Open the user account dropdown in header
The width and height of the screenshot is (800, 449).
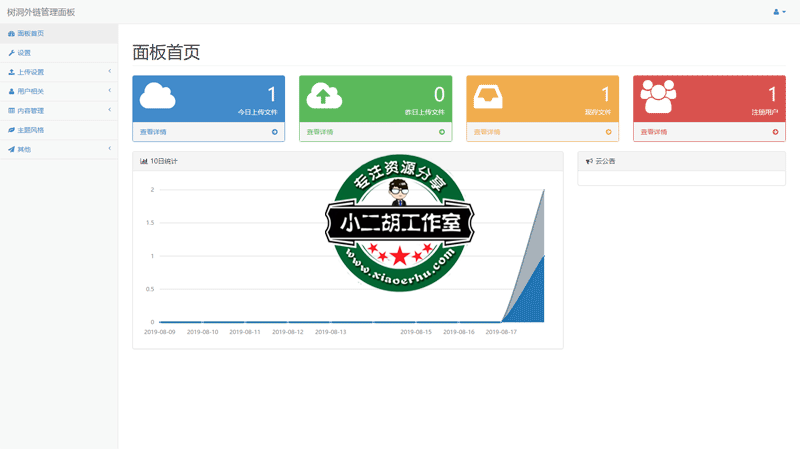[779, 12]
